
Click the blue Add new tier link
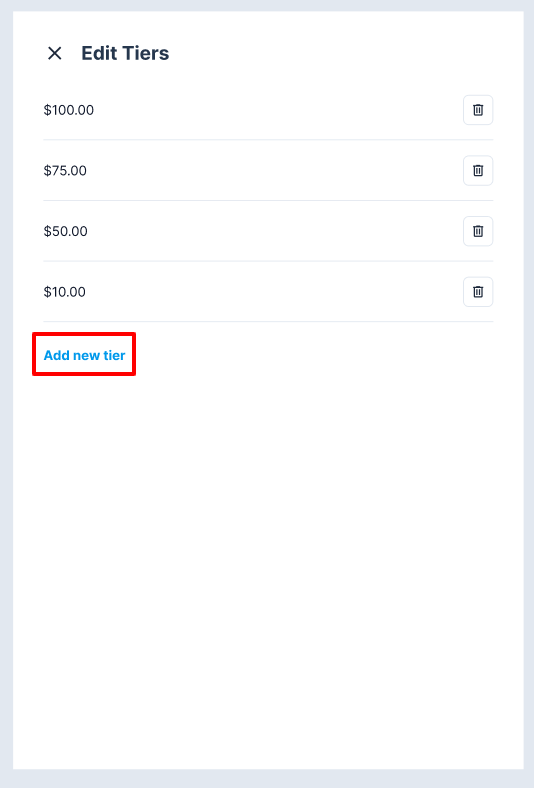(84, 355)
